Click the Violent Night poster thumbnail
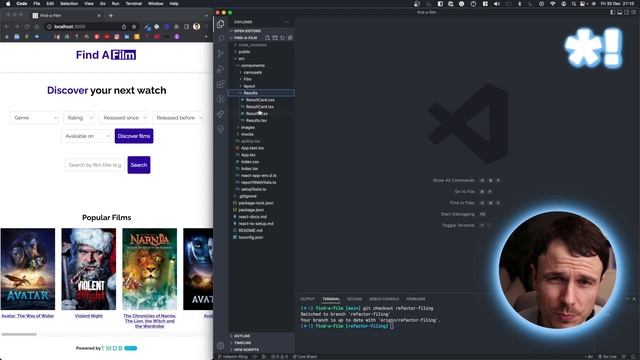Image resolution: width=640 pixels, height=360 pixels. click(x=89, y=269)
